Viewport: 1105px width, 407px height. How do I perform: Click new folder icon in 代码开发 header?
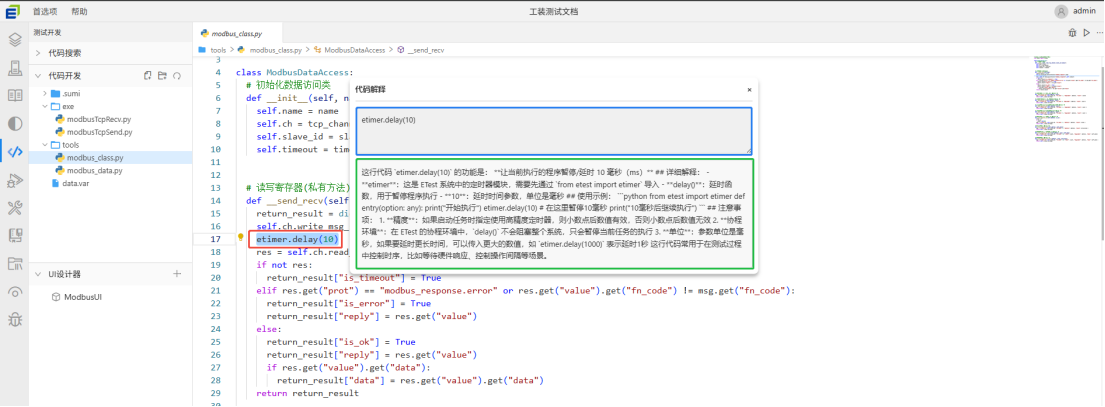pos(163,75)
